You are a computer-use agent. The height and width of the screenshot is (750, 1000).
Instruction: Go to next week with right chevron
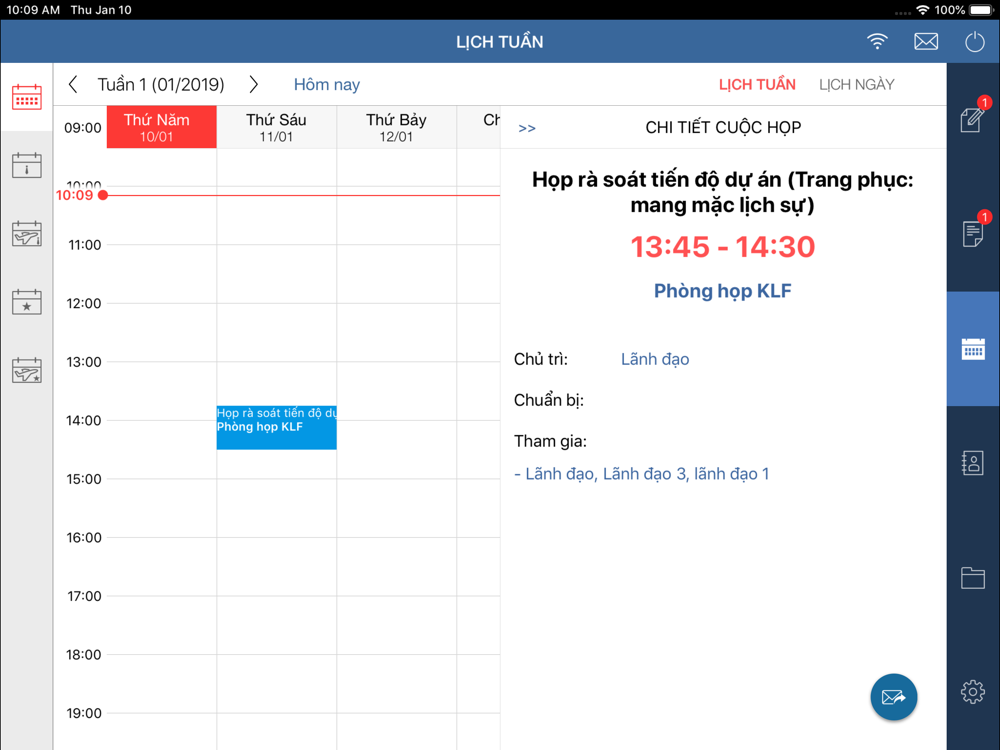click(x=253, y=84)
